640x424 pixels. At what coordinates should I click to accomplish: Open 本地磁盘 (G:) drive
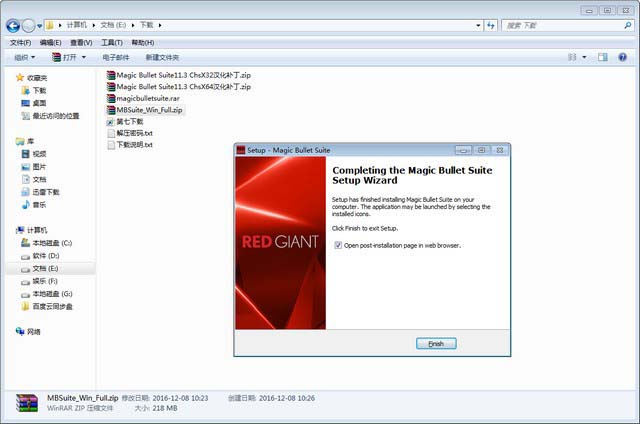pyautogui.click(x=47, y=294)
